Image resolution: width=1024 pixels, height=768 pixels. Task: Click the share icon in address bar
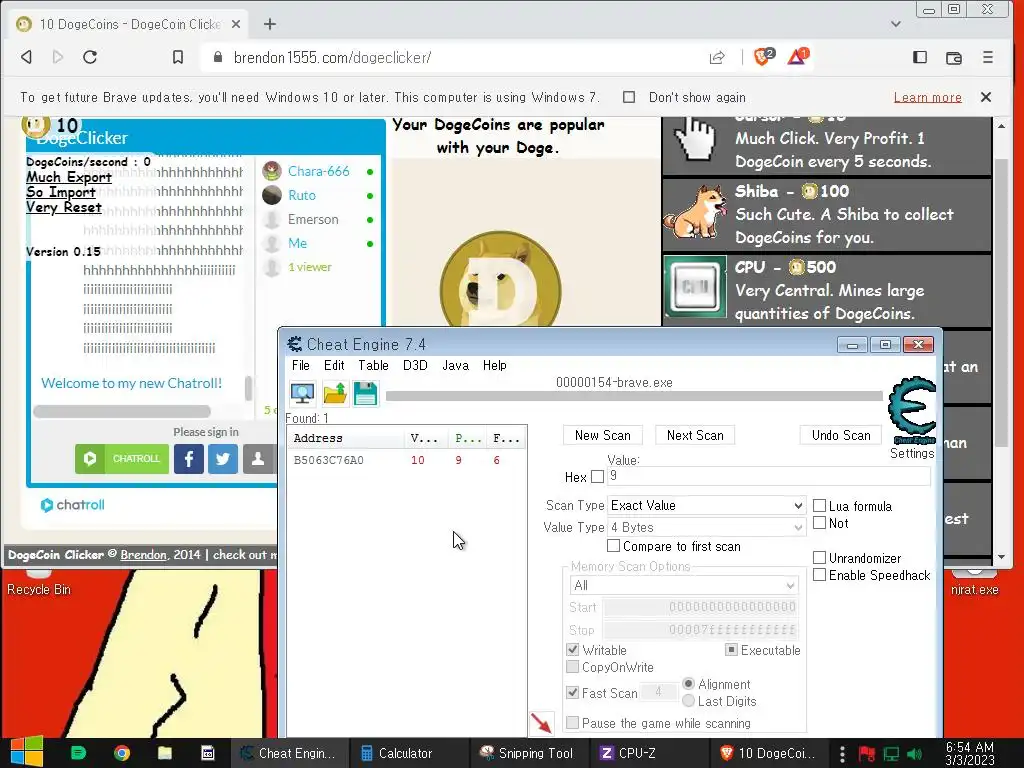[717, 57]
